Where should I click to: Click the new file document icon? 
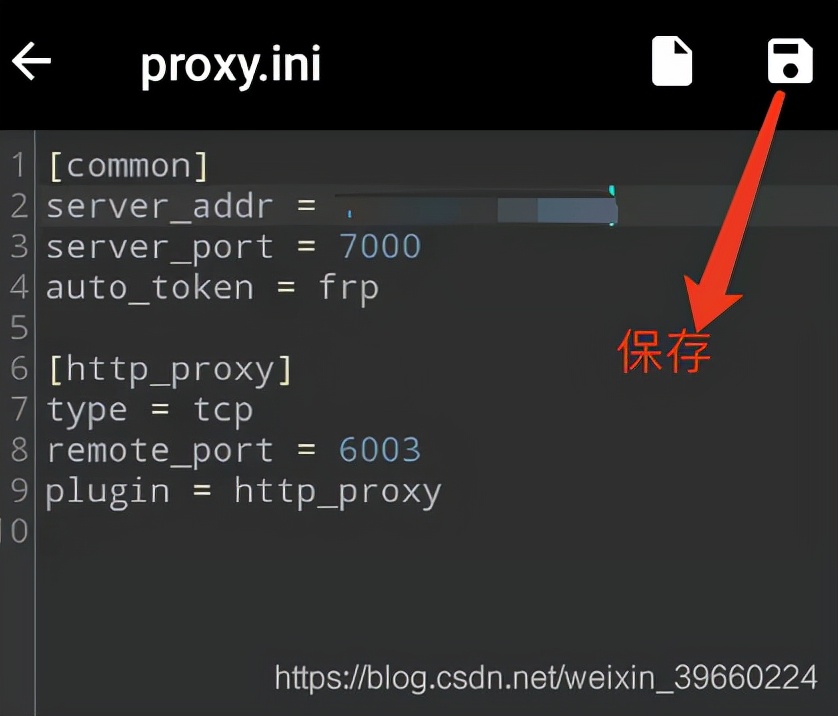click(x=672, y=61)
